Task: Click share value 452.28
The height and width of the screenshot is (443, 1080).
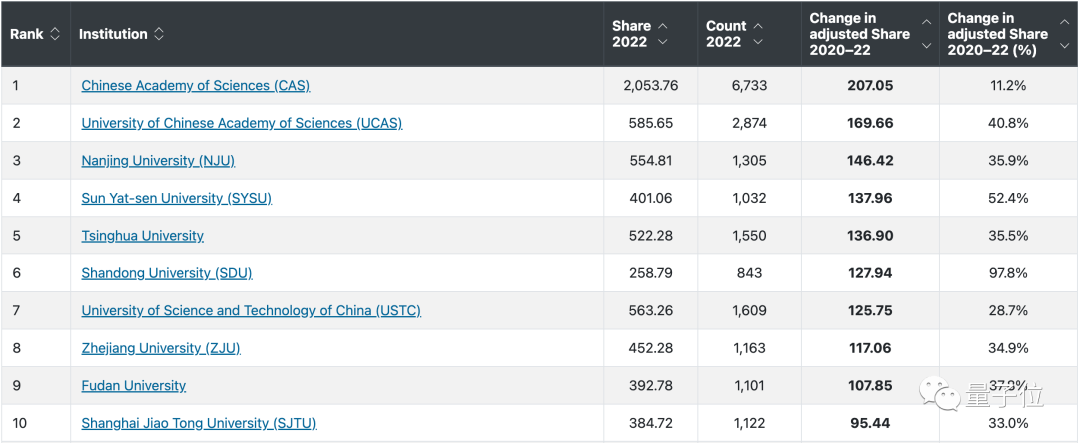Action: tap(651, 348)
